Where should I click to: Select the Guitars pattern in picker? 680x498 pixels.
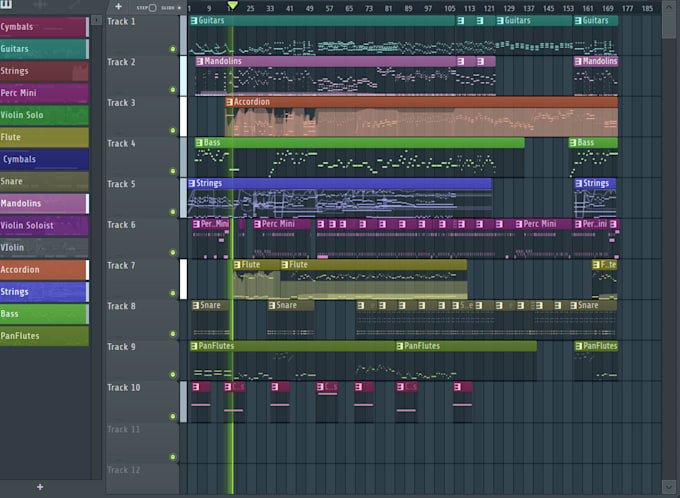pos(44,49)
